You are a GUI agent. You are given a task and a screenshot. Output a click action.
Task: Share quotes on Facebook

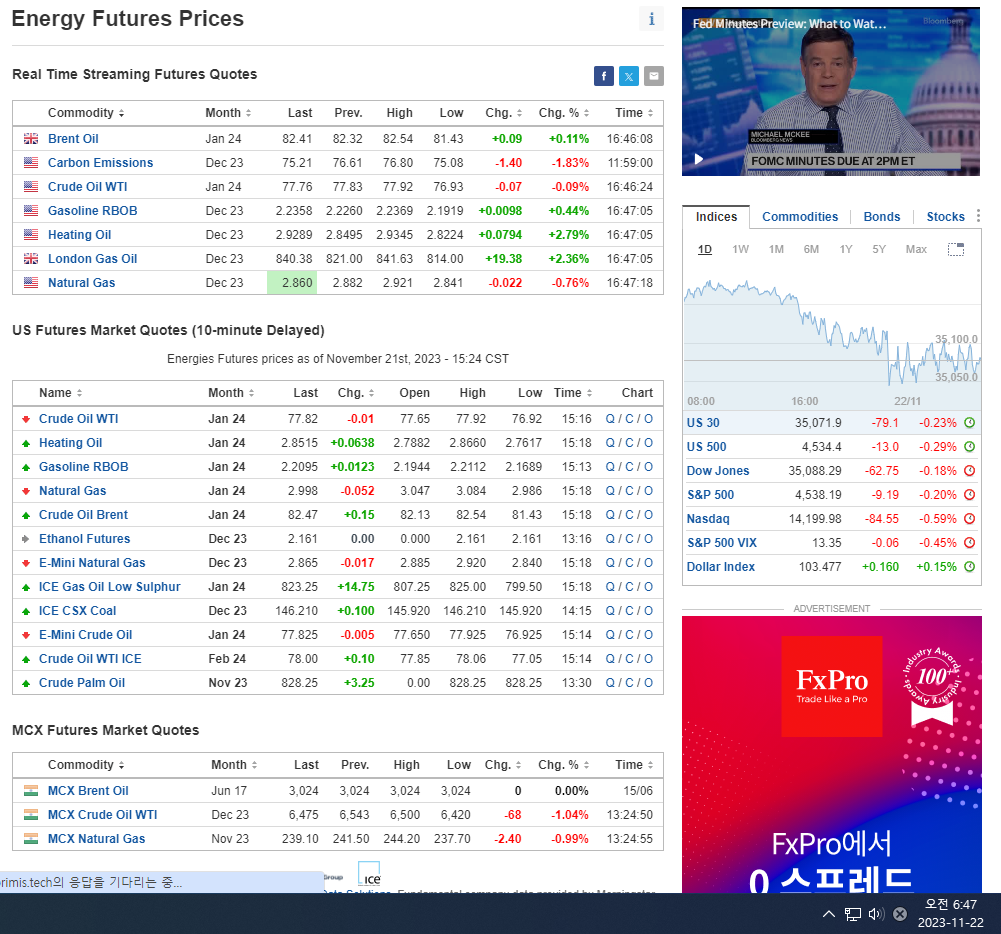[x=603, y=76]
